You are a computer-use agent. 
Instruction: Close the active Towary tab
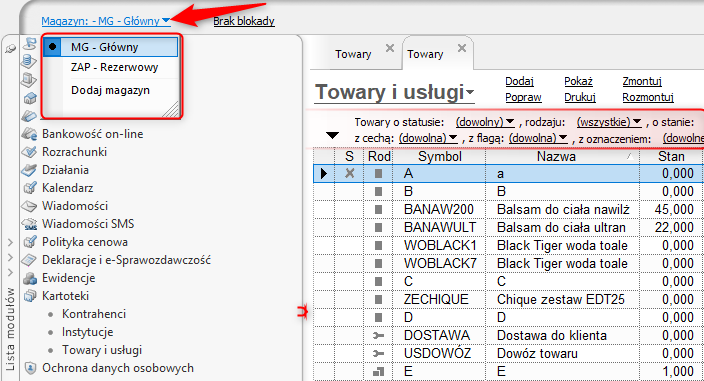click(x=462, y=48)
